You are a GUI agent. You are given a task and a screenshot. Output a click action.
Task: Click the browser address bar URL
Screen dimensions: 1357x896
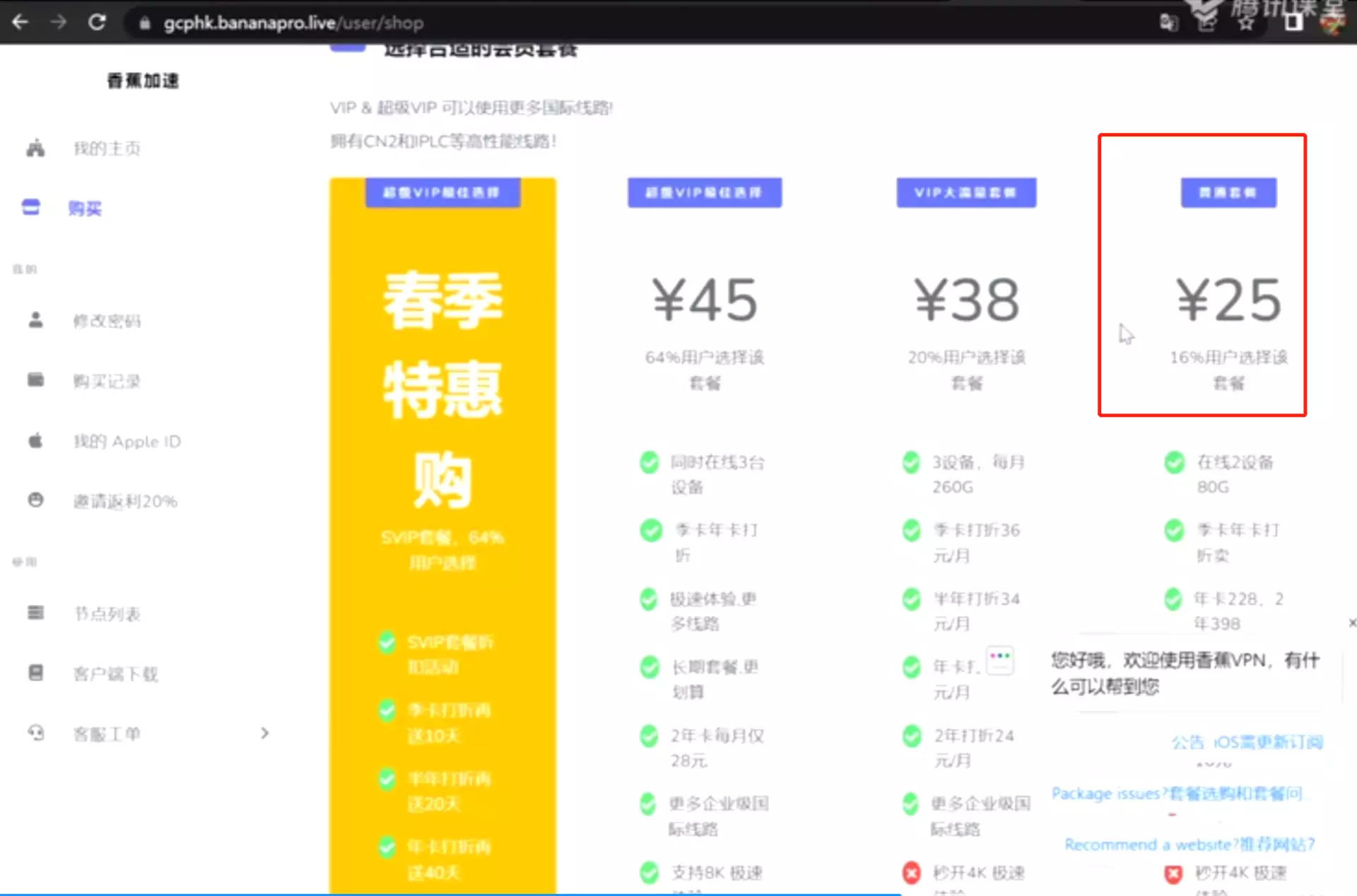(293, 23)
